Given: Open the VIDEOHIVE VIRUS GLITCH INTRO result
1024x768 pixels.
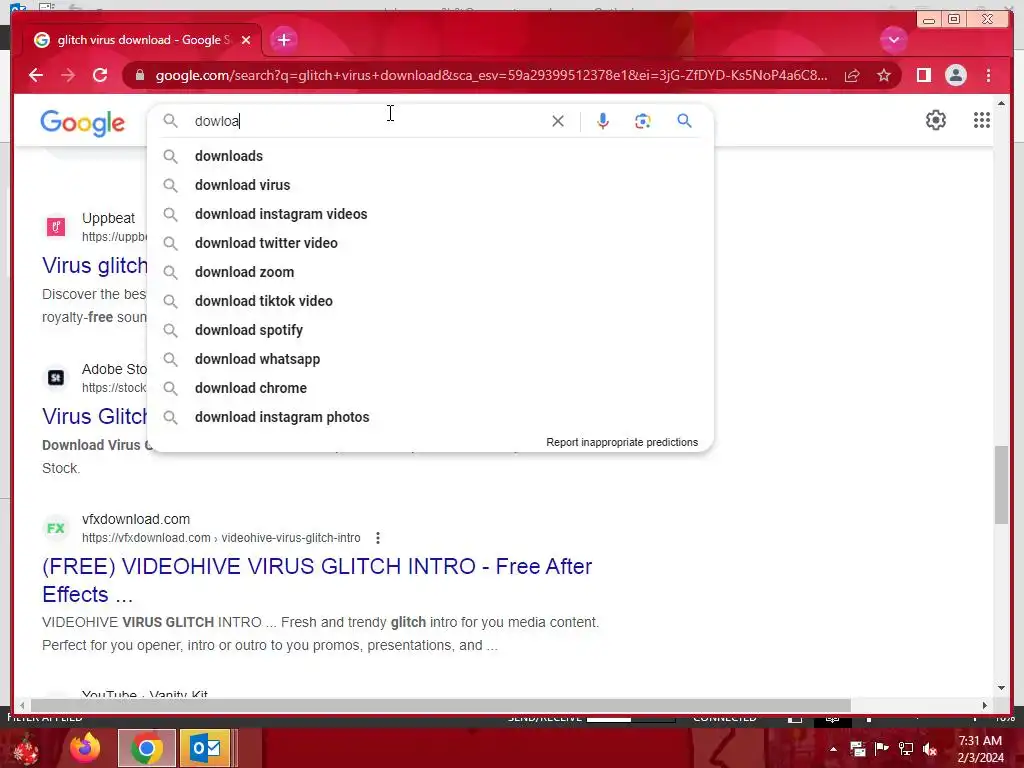Looking at the screenshot, I should [317, 580].
